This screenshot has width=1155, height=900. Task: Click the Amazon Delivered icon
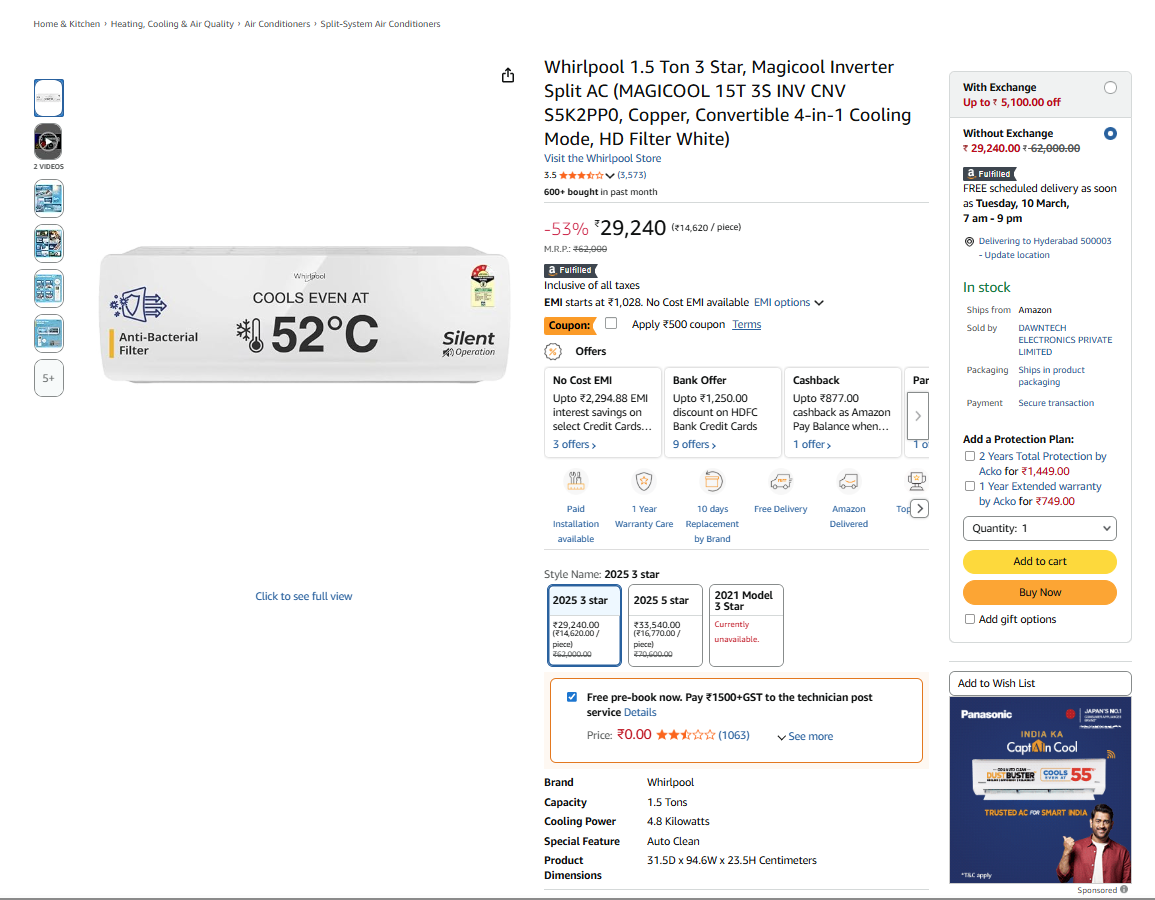pos(848,482)
